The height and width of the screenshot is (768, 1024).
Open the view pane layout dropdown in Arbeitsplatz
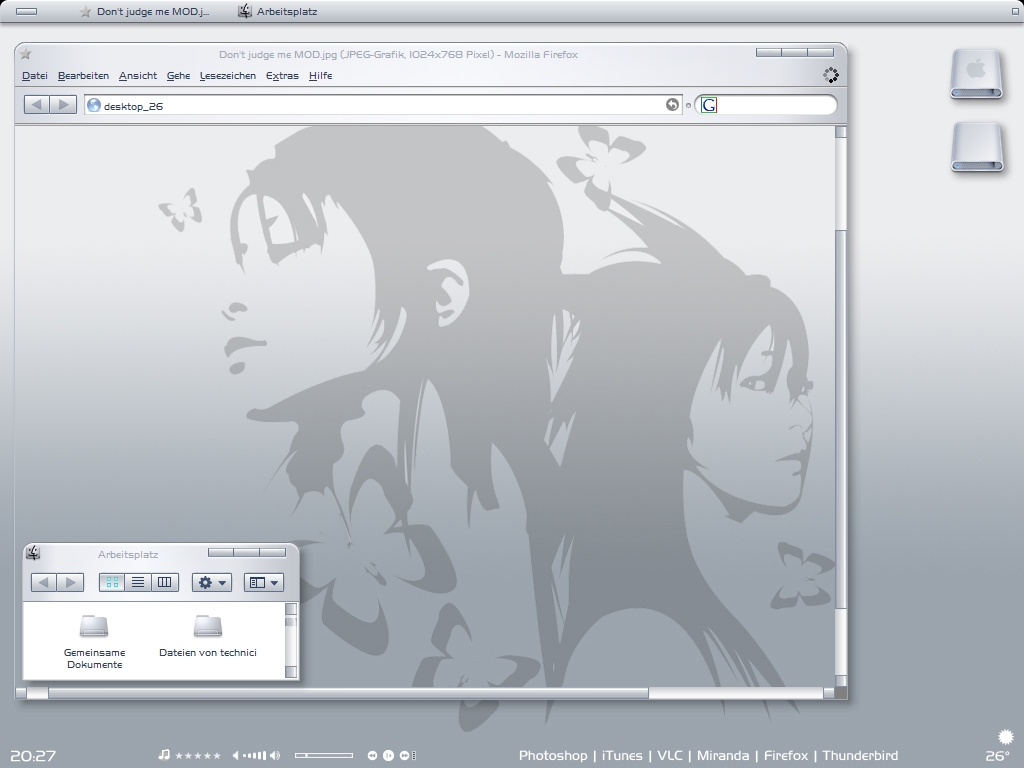264,582
